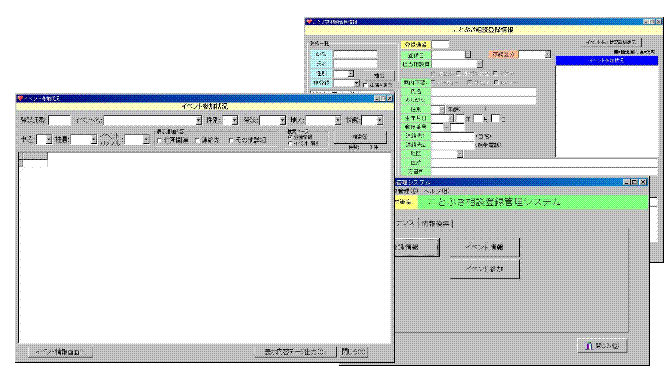Maximize the event participation front window
The image size is (668, 371).
pyautogui.click(x=383, y=98)
